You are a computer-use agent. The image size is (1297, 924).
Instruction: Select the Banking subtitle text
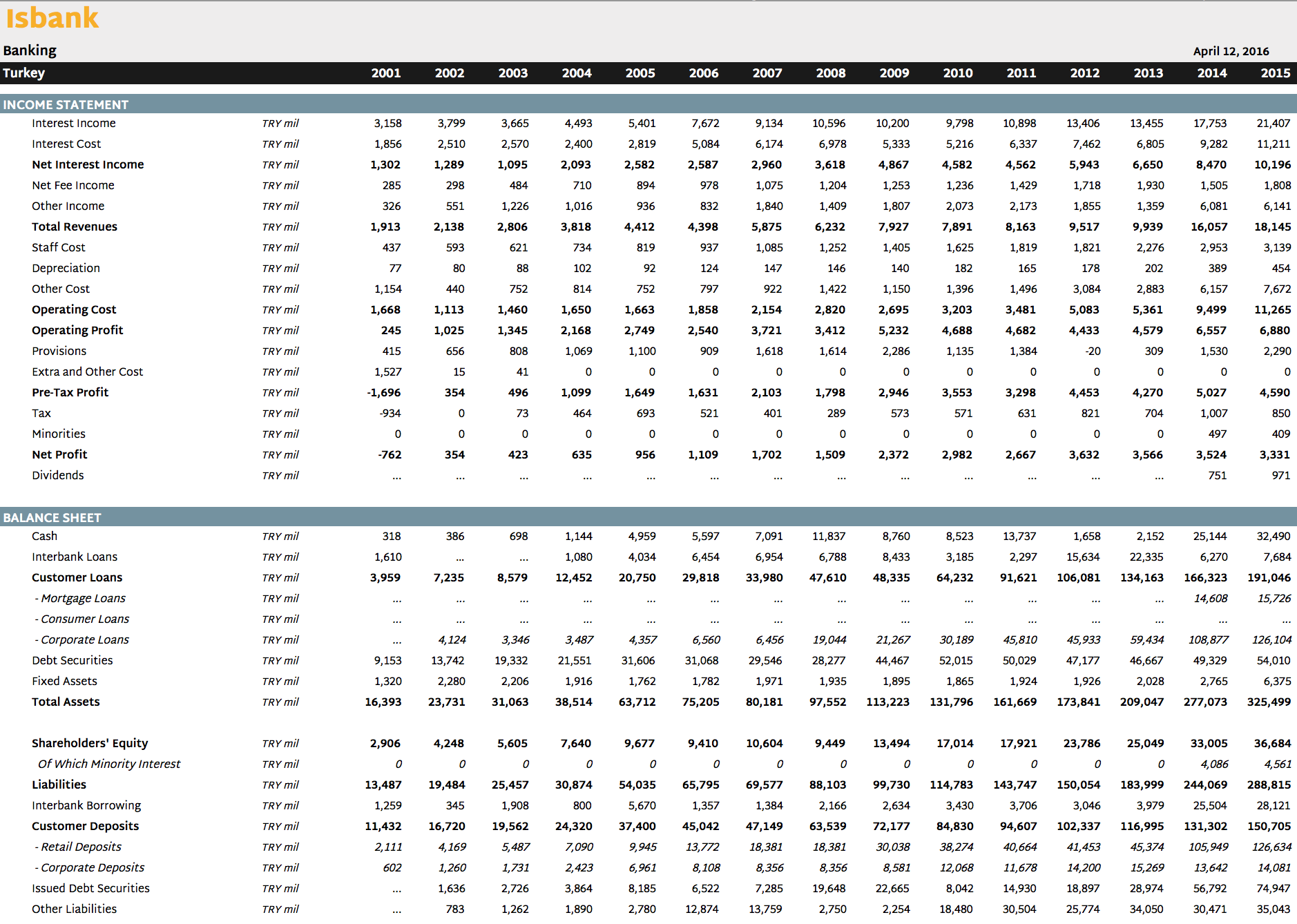(x=30, y=50)
